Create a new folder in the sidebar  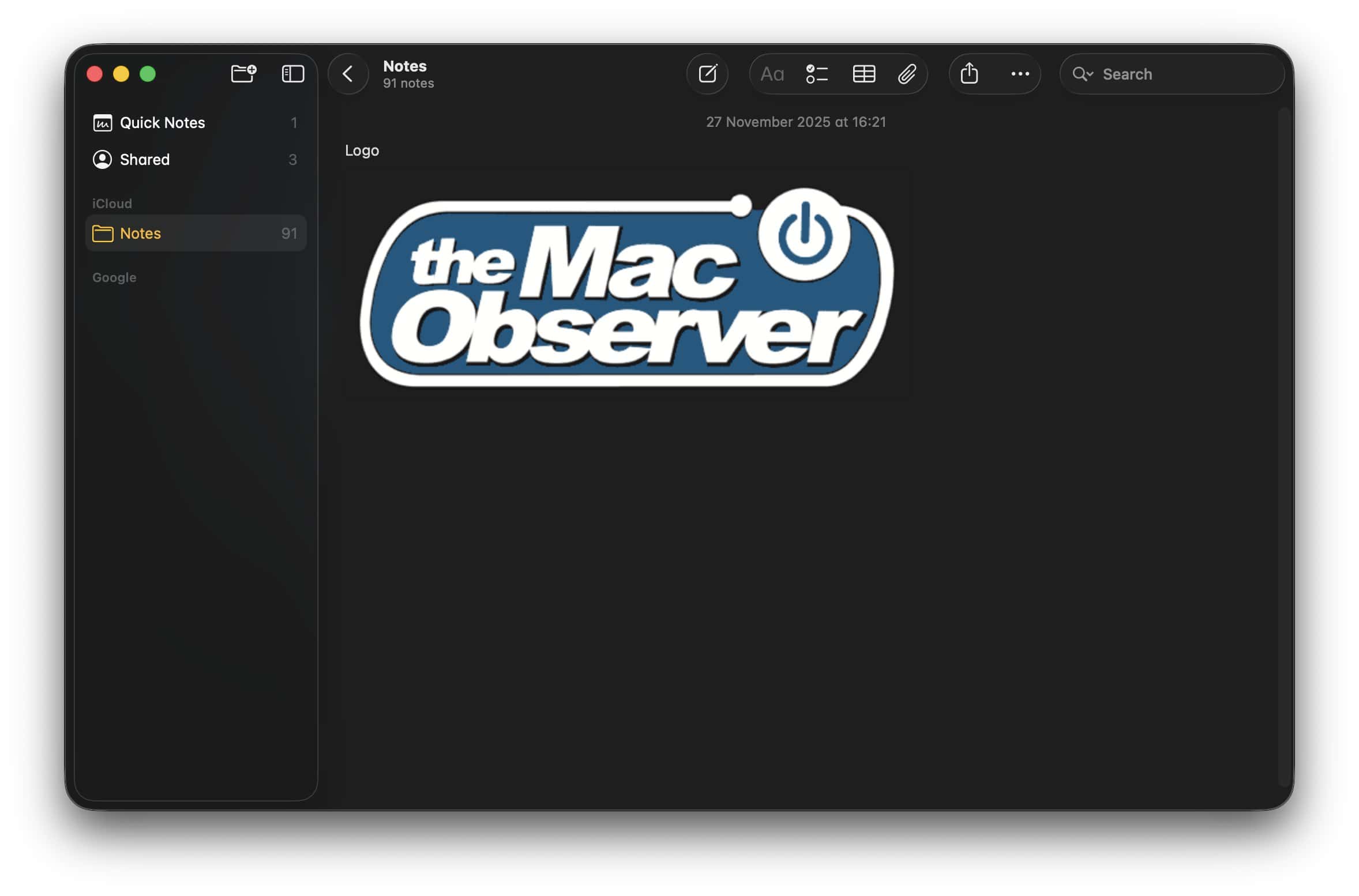tap(243, 74)
